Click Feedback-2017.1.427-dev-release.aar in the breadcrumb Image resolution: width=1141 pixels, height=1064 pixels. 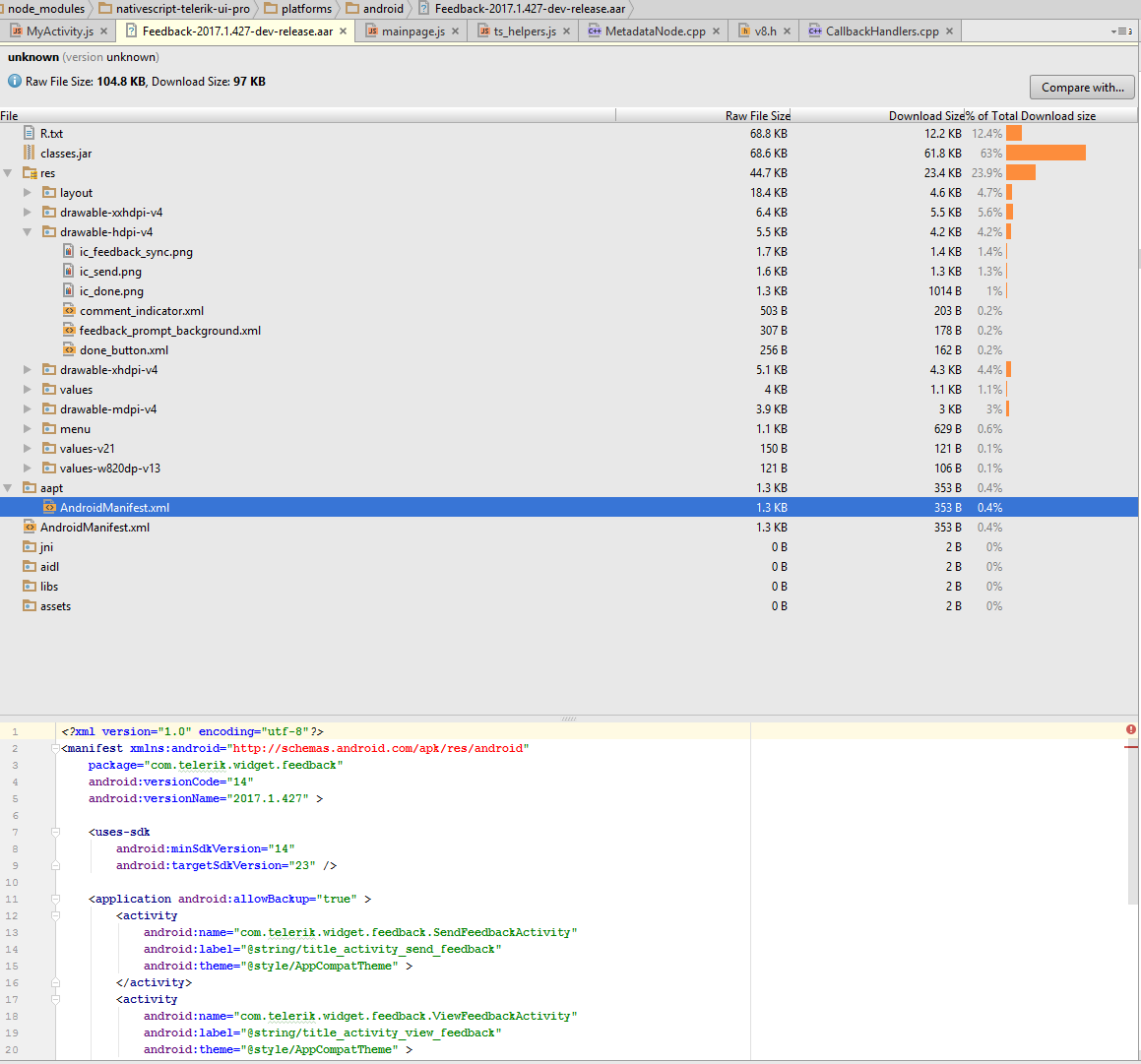click(530, 9)
